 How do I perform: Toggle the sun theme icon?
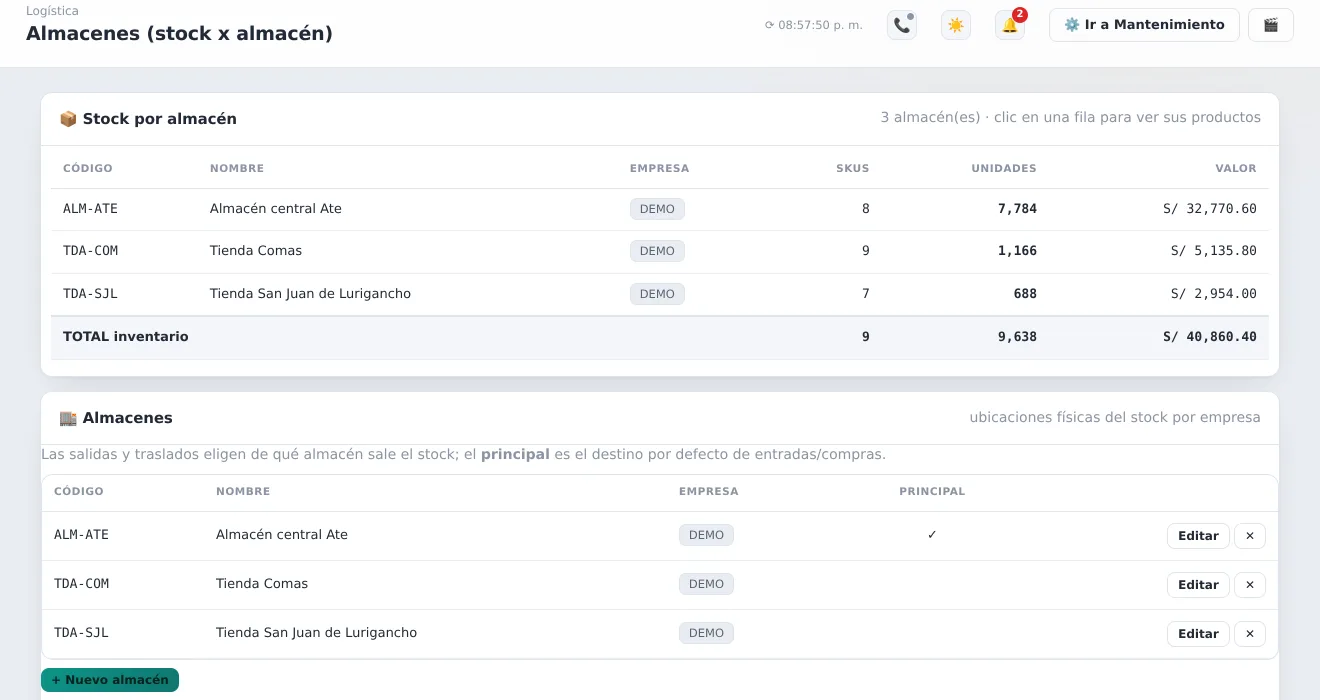point(956,25)
